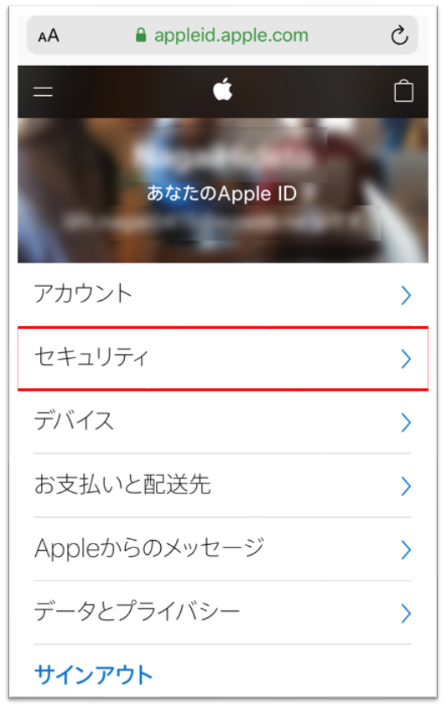This screenshot has width=445, height=708.
Task: Open the shopping bag icon
Action: click(403, 91)
